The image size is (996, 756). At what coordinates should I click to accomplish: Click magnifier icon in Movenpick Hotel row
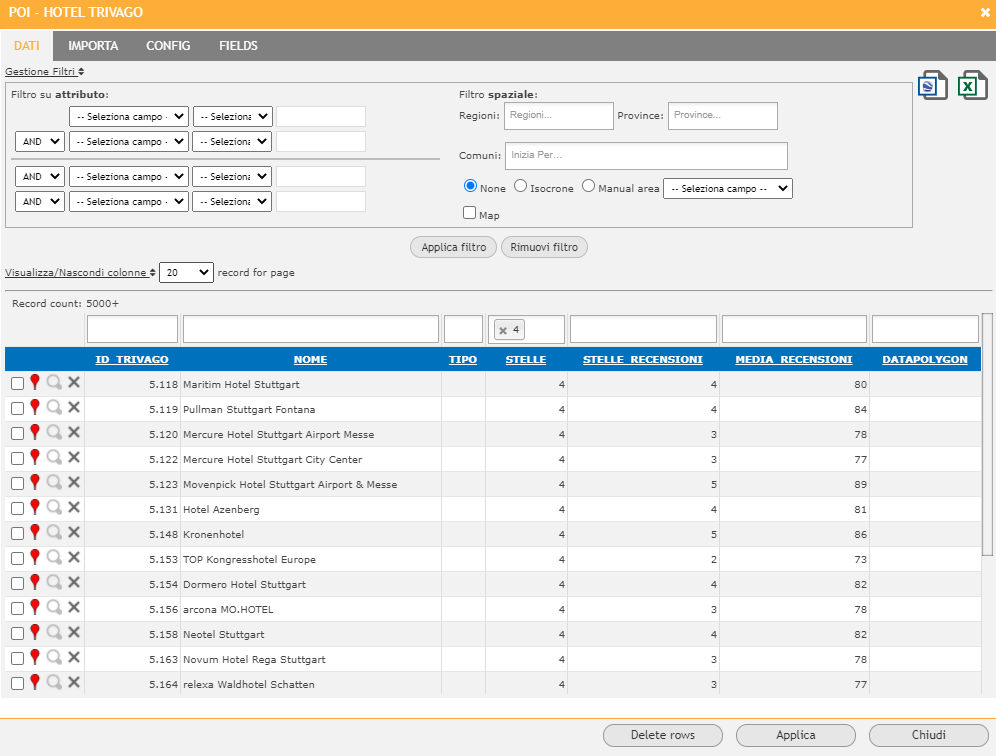pos(55,482)
